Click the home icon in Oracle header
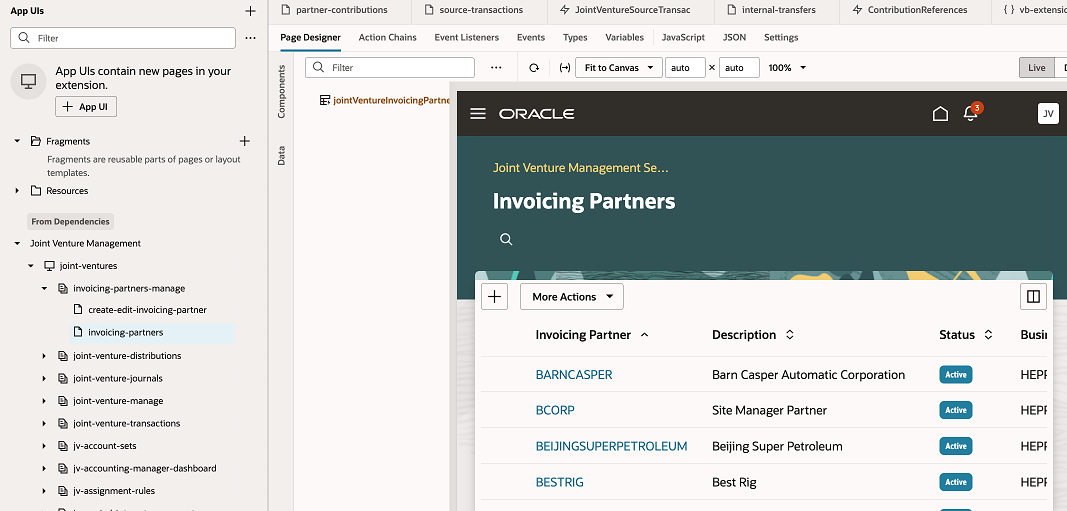1067x511 pixels. (x=940, y=114)
